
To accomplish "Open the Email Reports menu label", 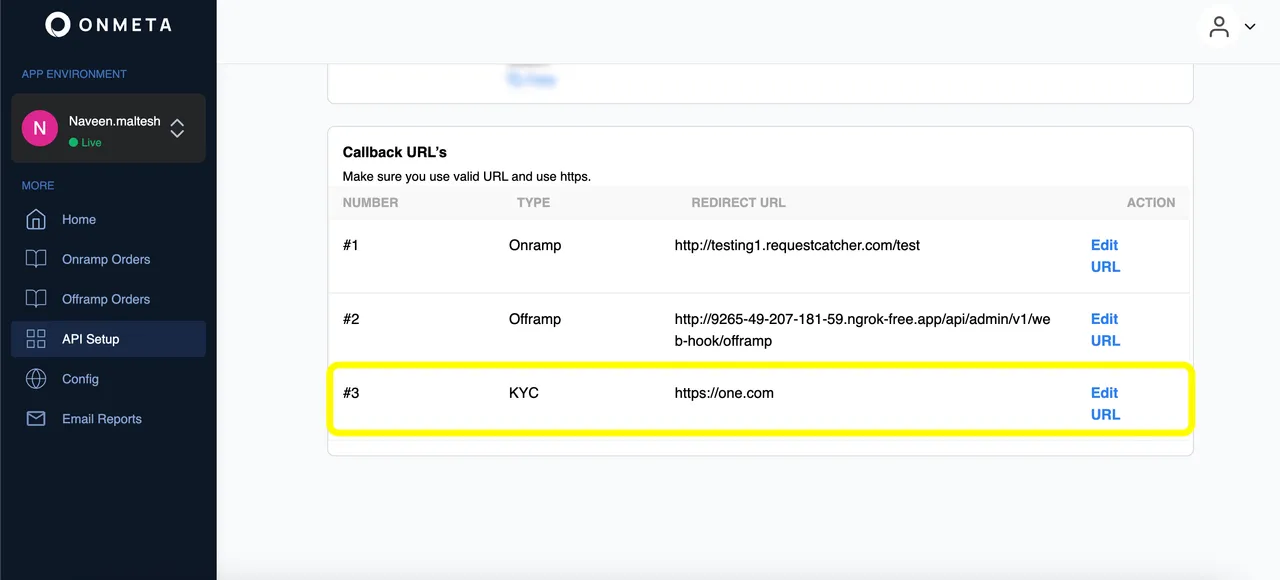I will 102,419.
